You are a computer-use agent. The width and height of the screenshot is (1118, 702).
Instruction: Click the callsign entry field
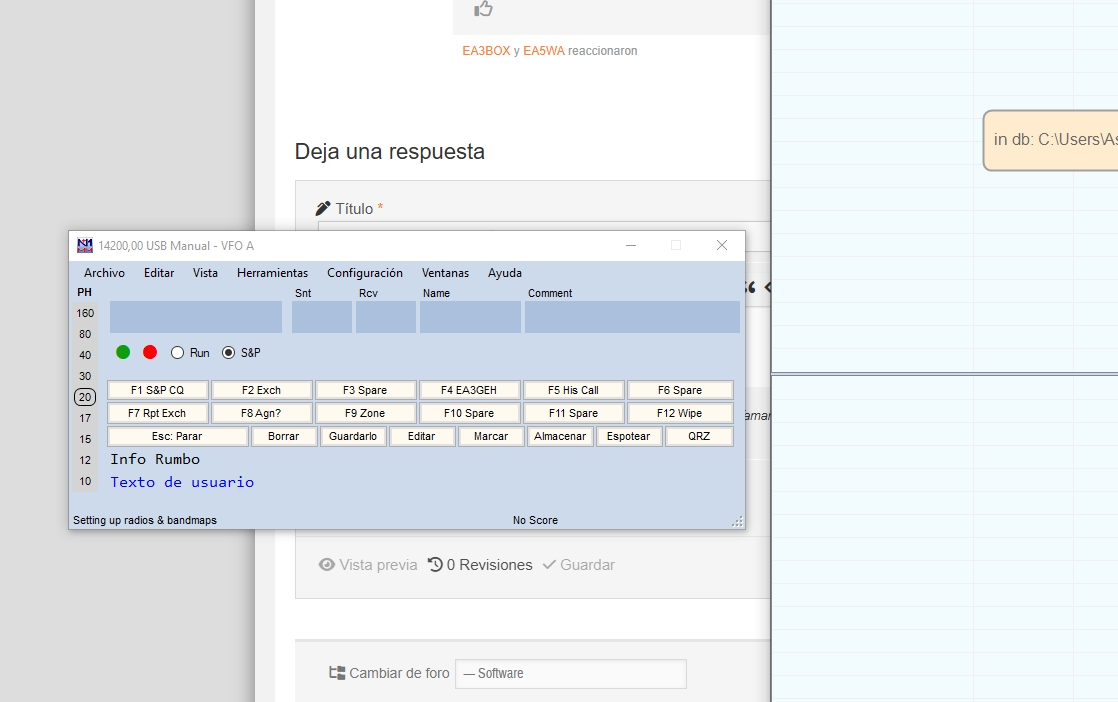click(196, 317)
